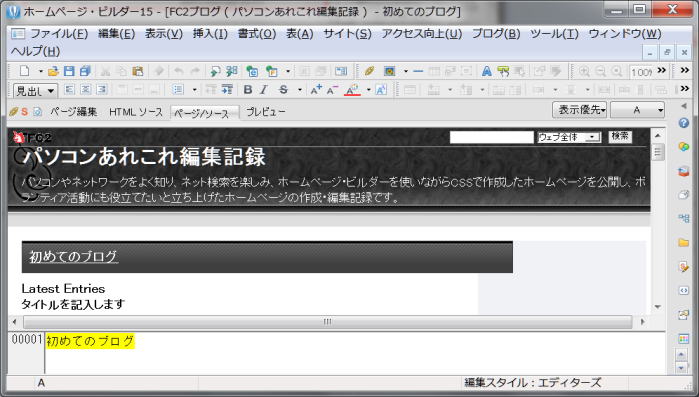
Task: Open the insert image dropdown arrow
Action: point(406,71)
